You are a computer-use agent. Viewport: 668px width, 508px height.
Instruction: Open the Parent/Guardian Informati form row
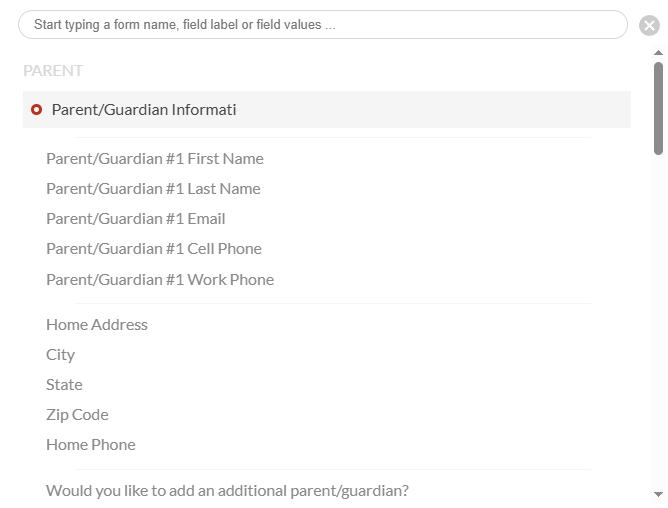click(x=327, y=110)
